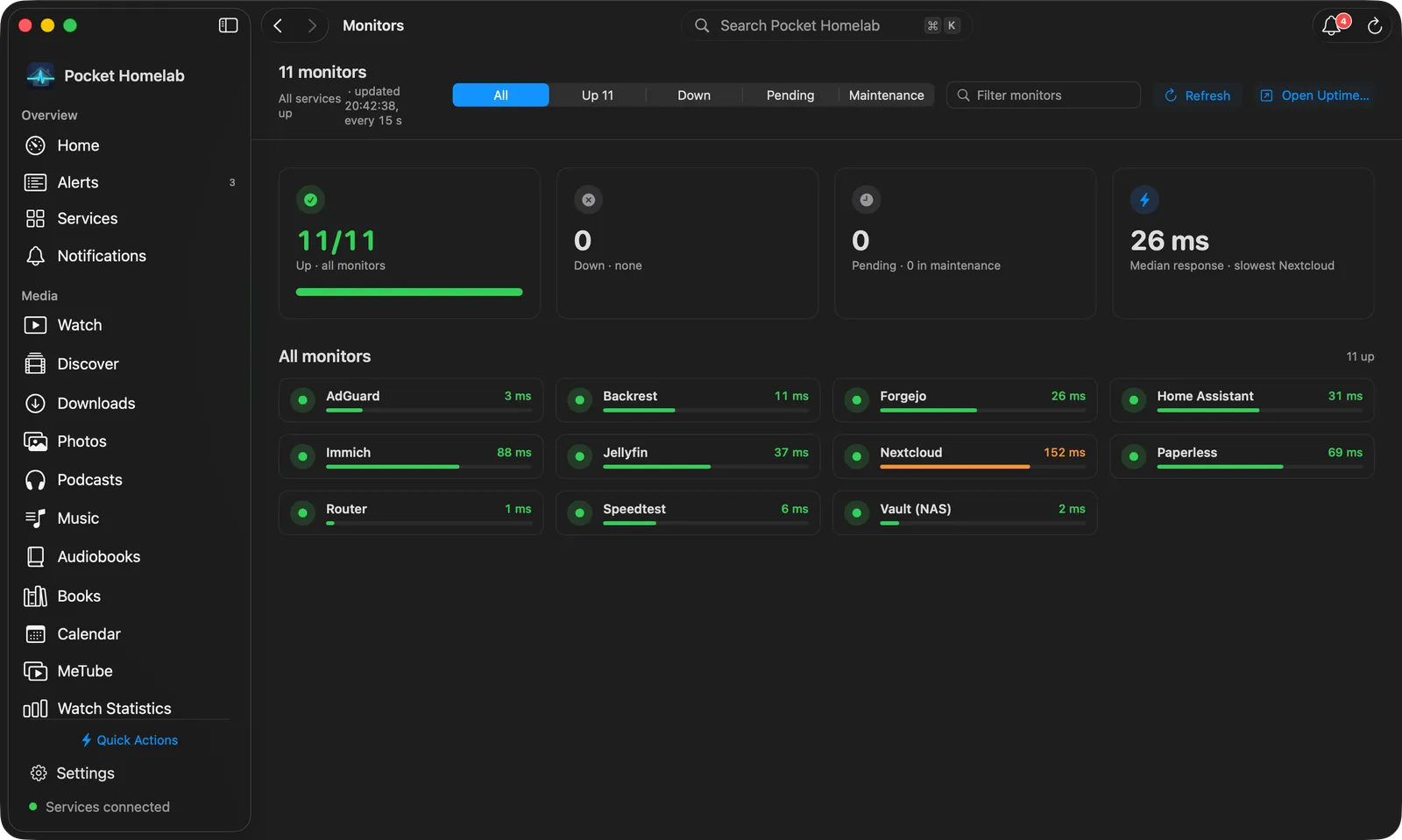Image resolution: width=1402 pixels, height=840 pixels.
Task: Select the Pending filter tab
Action: (790, 95)
